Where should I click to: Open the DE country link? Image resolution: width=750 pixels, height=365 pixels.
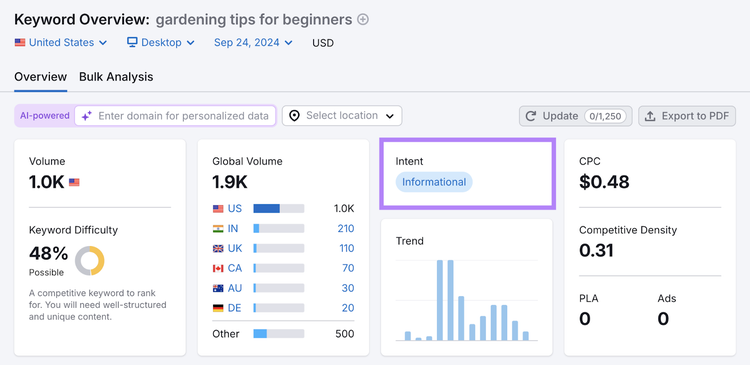click(x=234, y=308)
